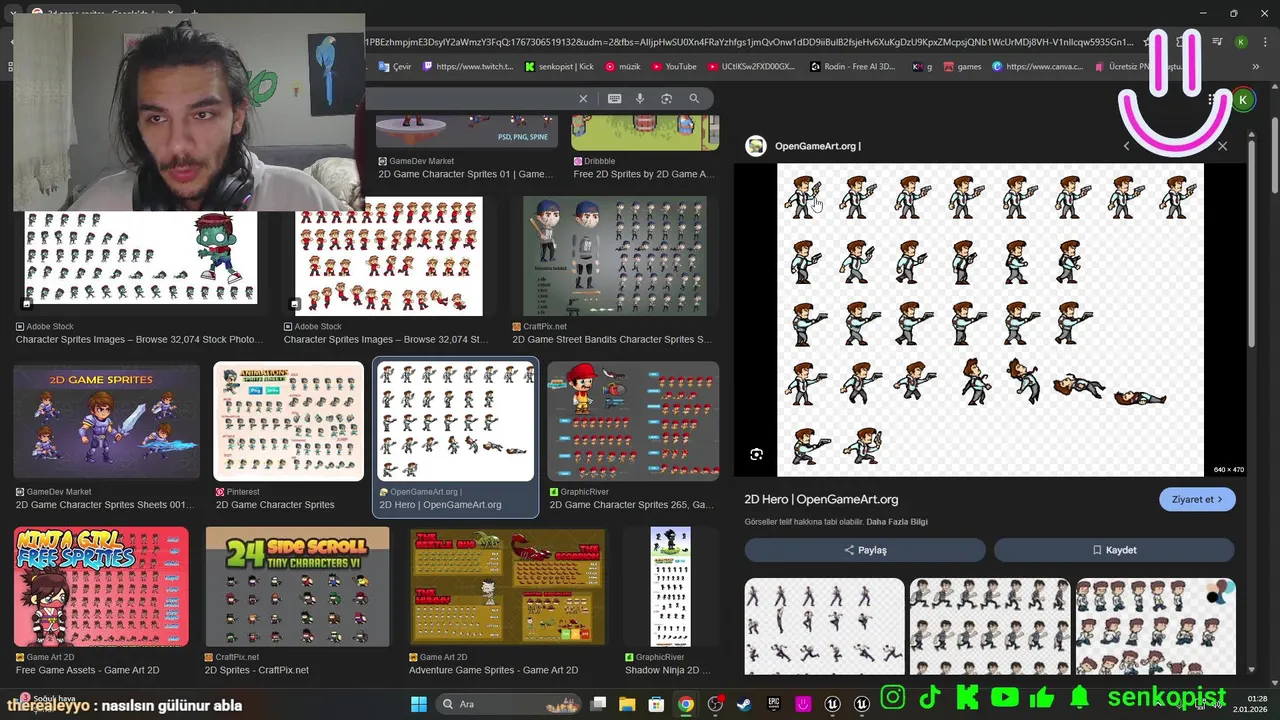Viewport: 1280px width, 720px height.
Task: Open Epic Games Launcher from the taskbar
Action: pos(773,704)
